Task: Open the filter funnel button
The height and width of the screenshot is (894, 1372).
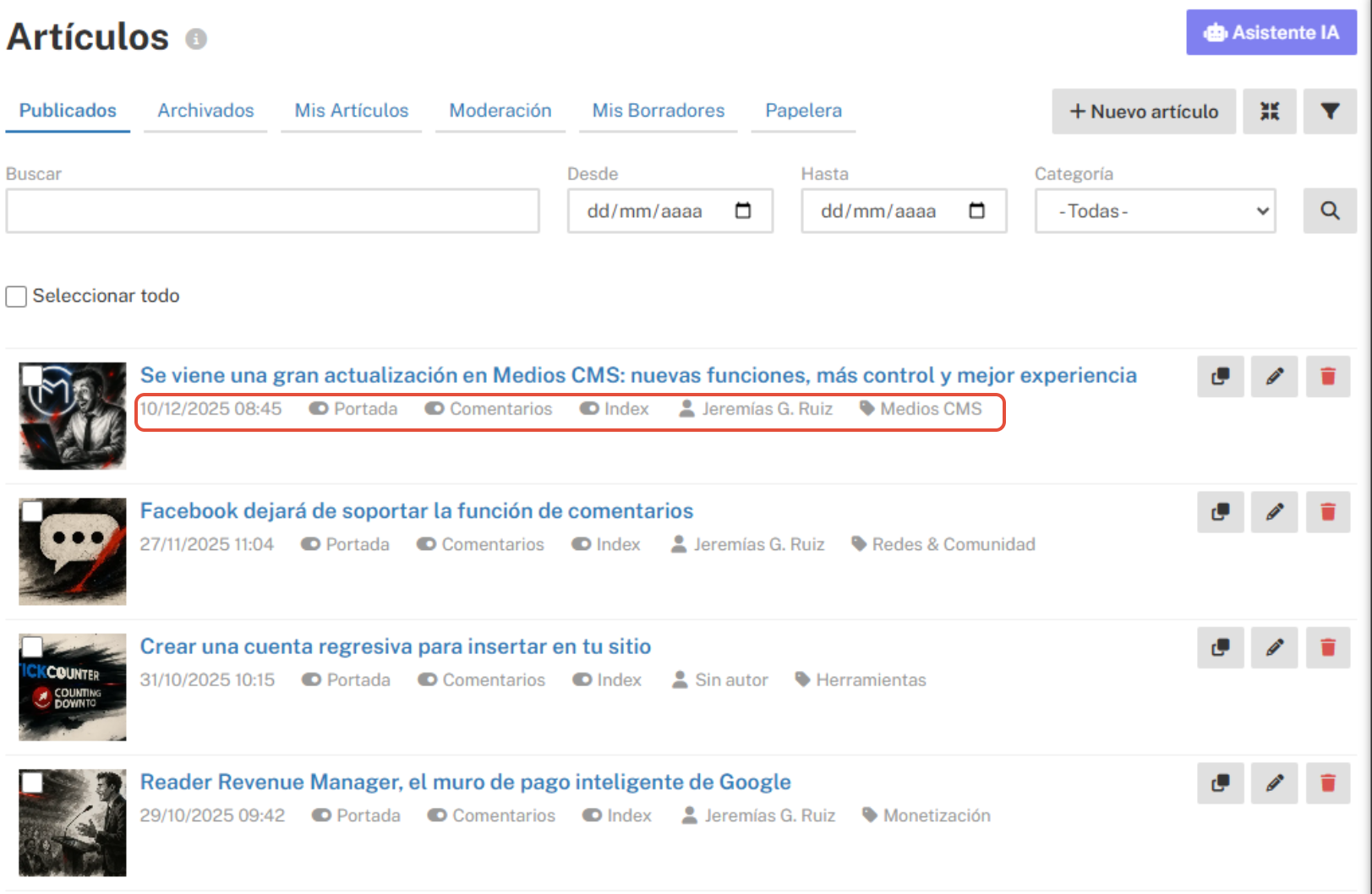Action: [1330, 112]
